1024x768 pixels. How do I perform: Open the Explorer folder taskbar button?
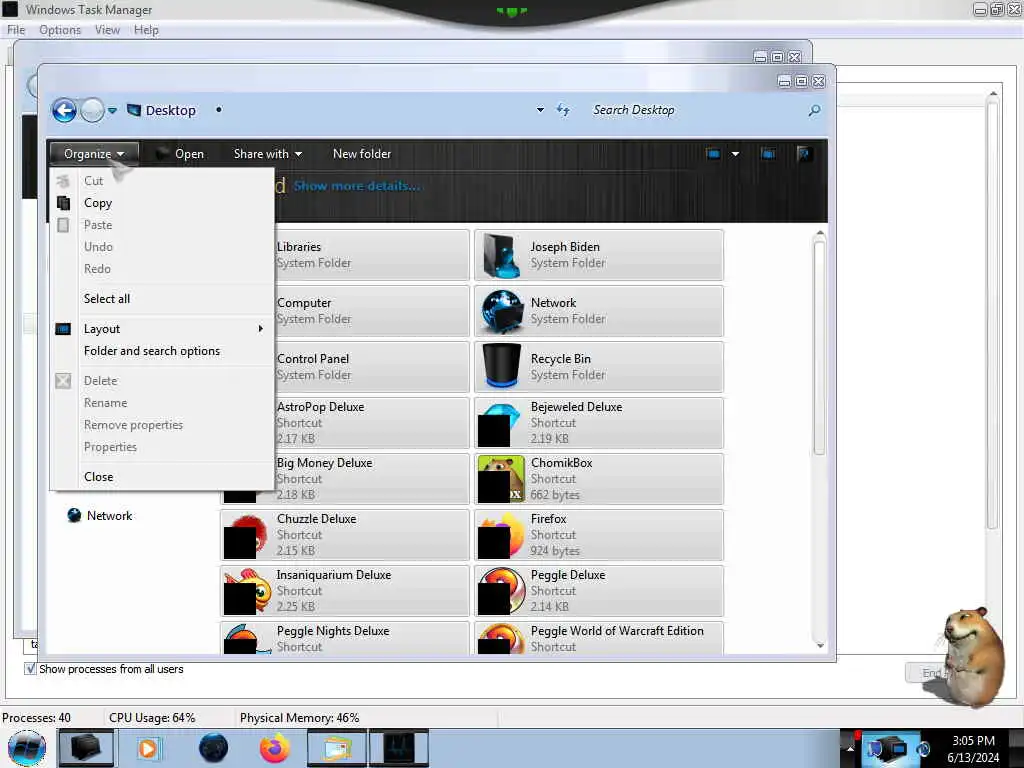coord(336,748)
